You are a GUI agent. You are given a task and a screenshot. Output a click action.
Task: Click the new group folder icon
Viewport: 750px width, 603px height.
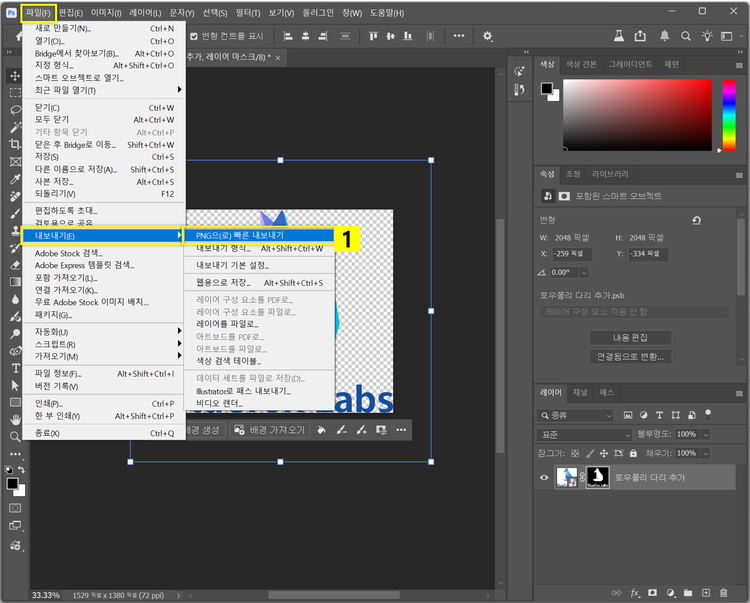[x=690, y=594]
